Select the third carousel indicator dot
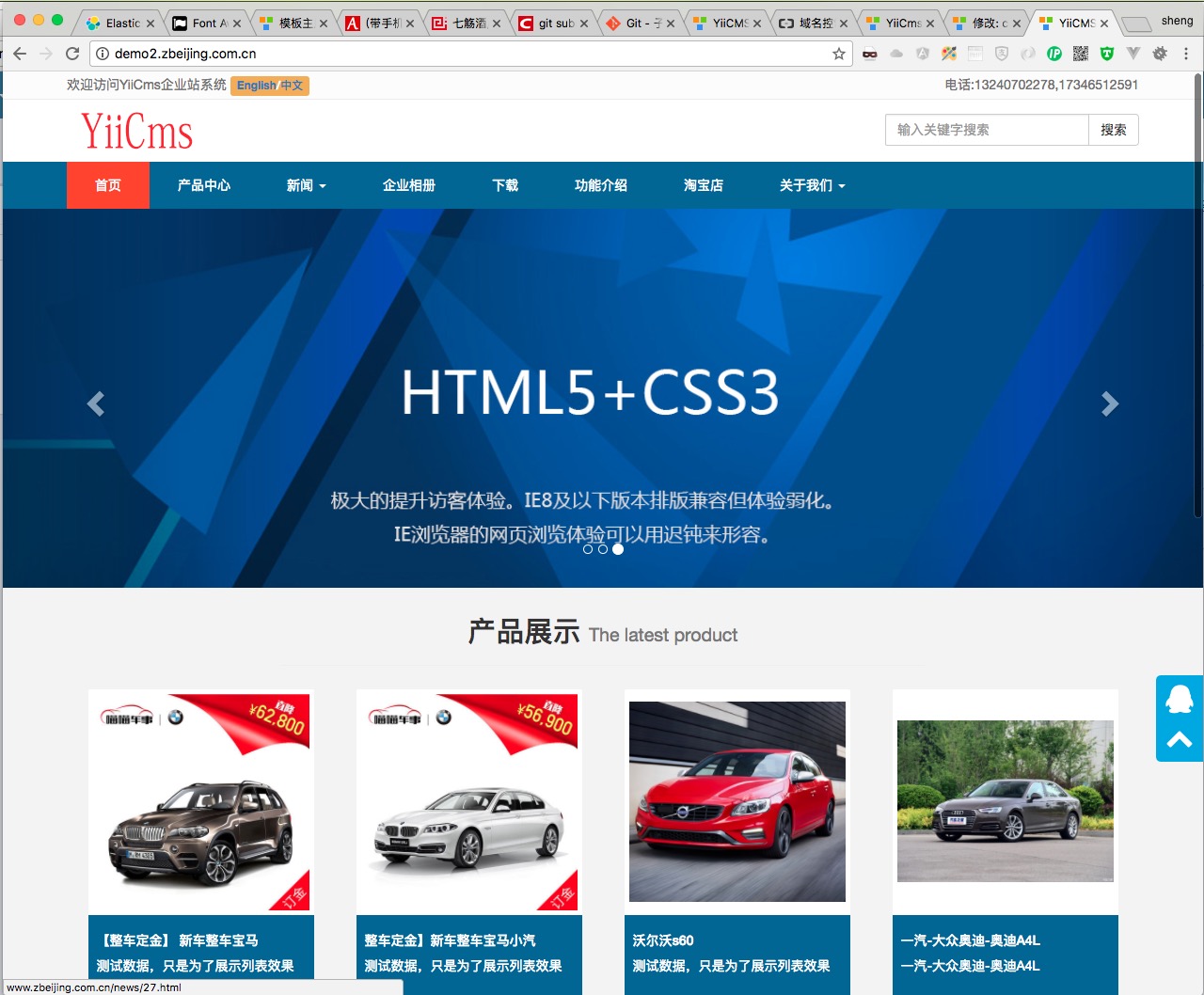Image resolution: width=1204 pixels, height=995 pixels. (x=618, y=549)
